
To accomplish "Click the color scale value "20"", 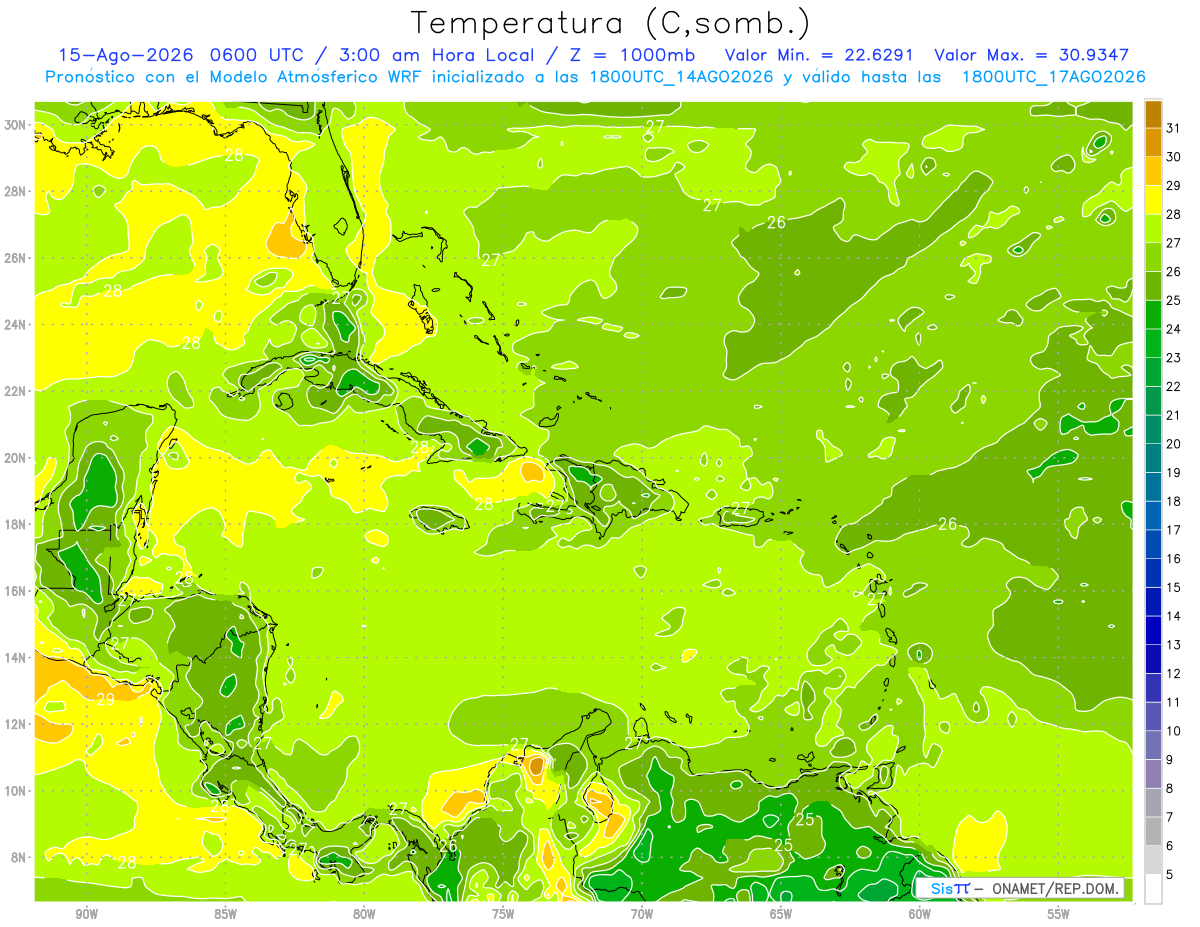I will pos(1174,444).
